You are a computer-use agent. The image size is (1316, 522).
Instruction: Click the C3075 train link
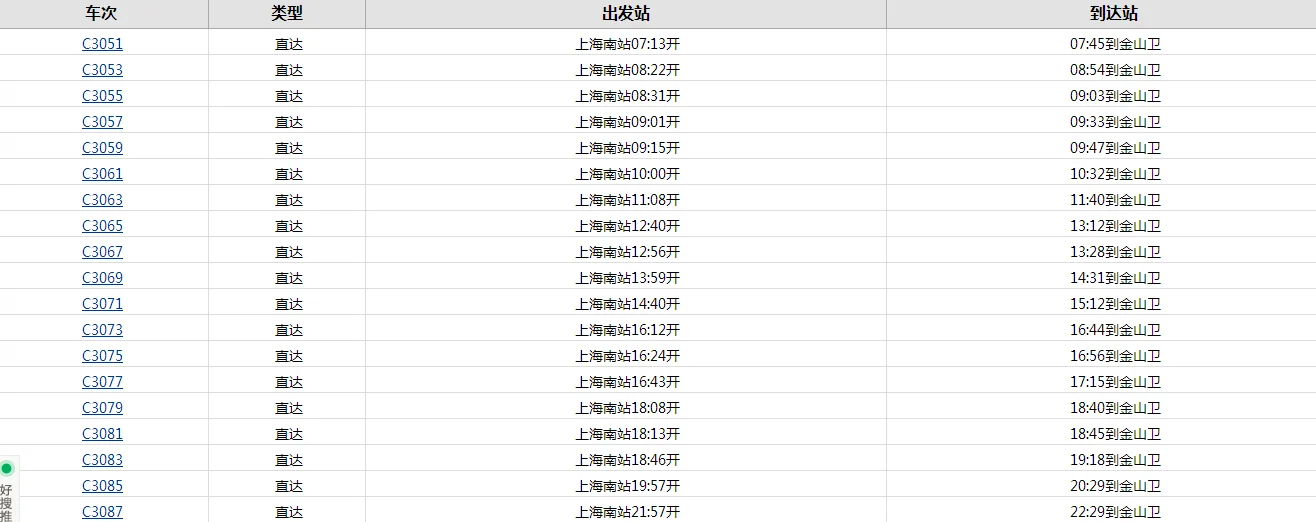[102, 356]
